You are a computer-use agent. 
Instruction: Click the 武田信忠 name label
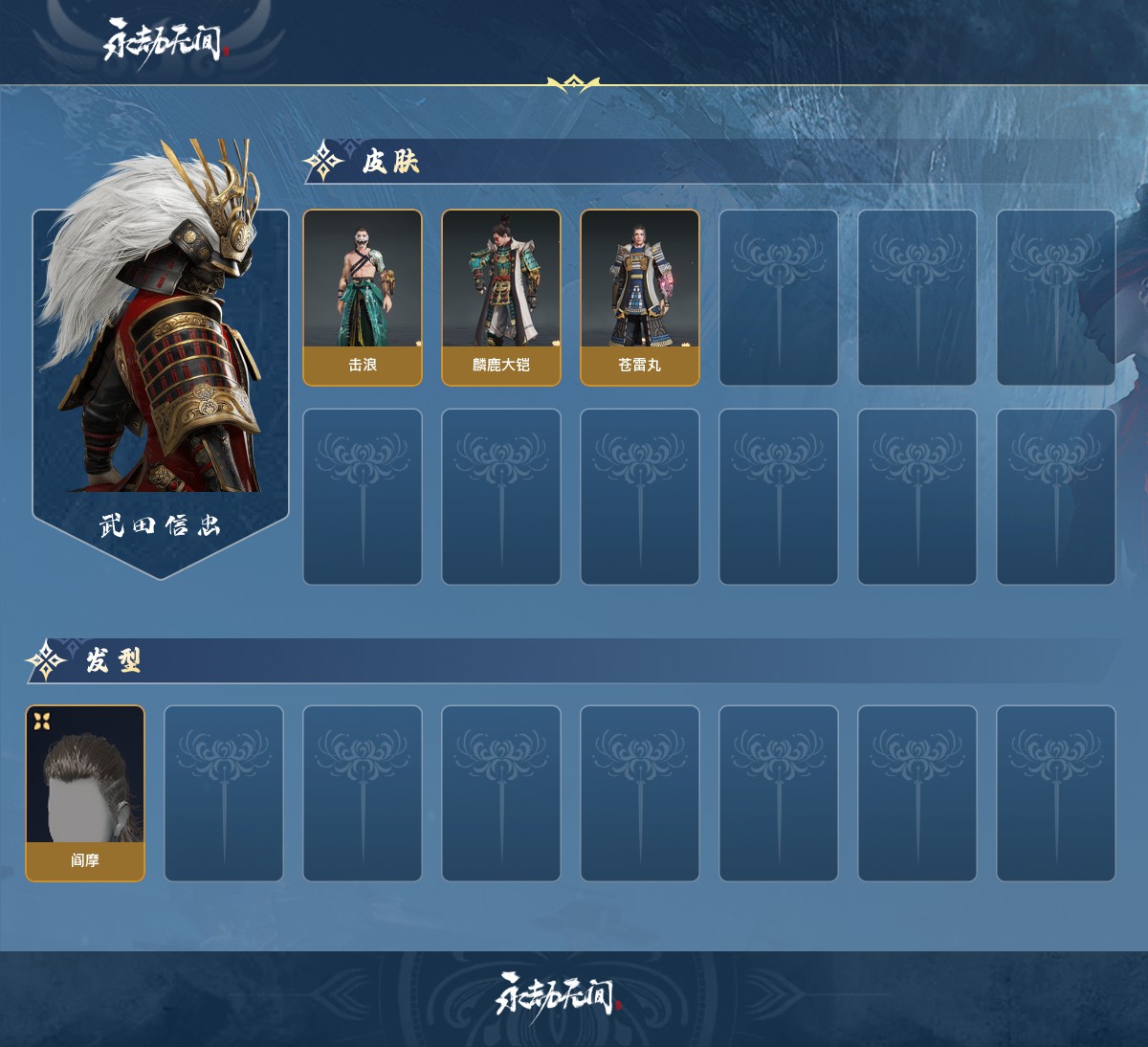pyautogui.click(x=161, y=525)
